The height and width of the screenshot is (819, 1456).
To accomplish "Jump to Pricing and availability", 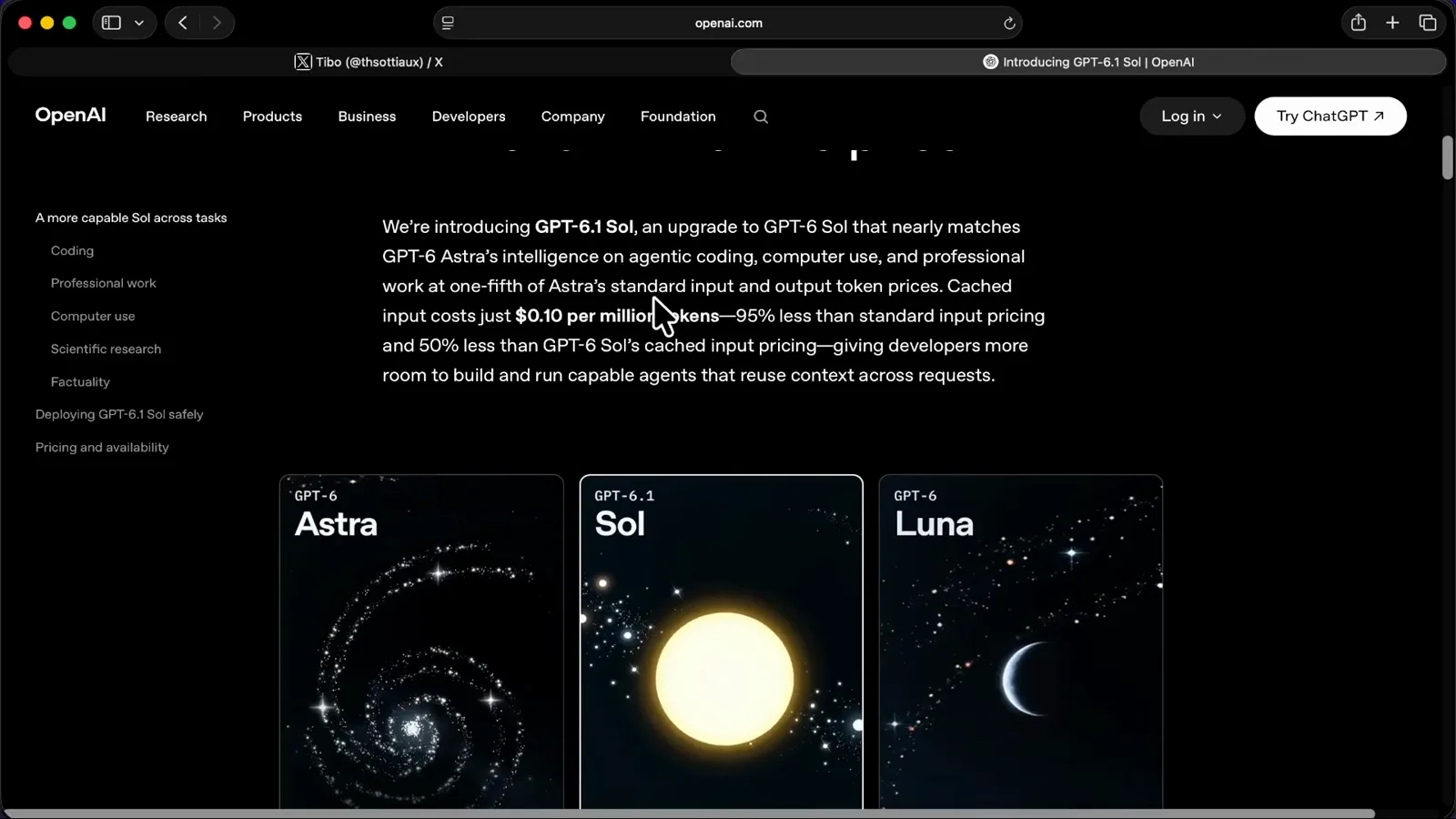I will point(102,447).
